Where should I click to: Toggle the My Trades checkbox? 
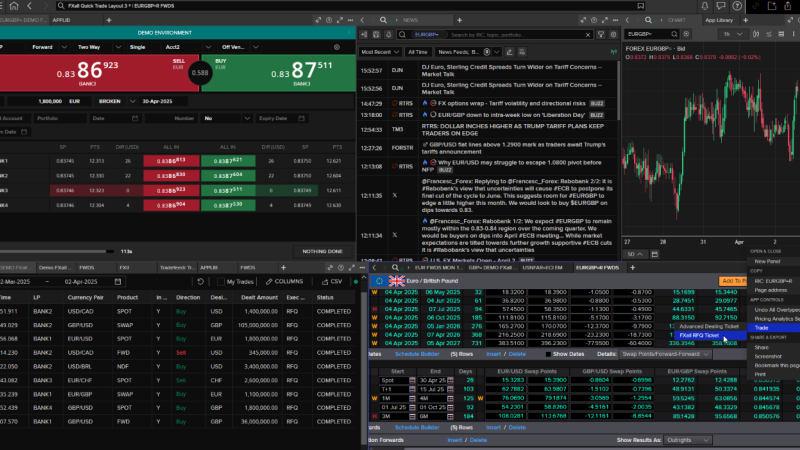220,282
